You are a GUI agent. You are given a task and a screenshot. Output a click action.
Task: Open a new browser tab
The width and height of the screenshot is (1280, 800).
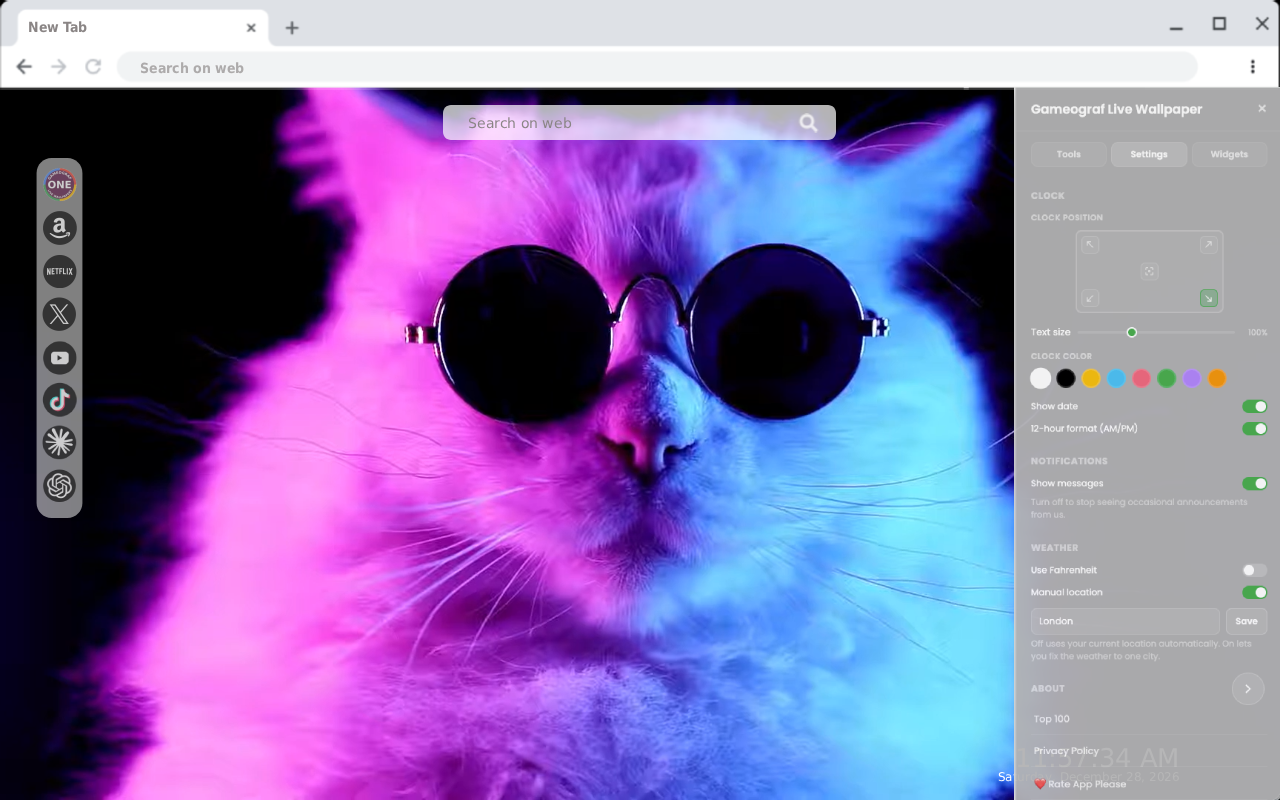click(292, 28)
